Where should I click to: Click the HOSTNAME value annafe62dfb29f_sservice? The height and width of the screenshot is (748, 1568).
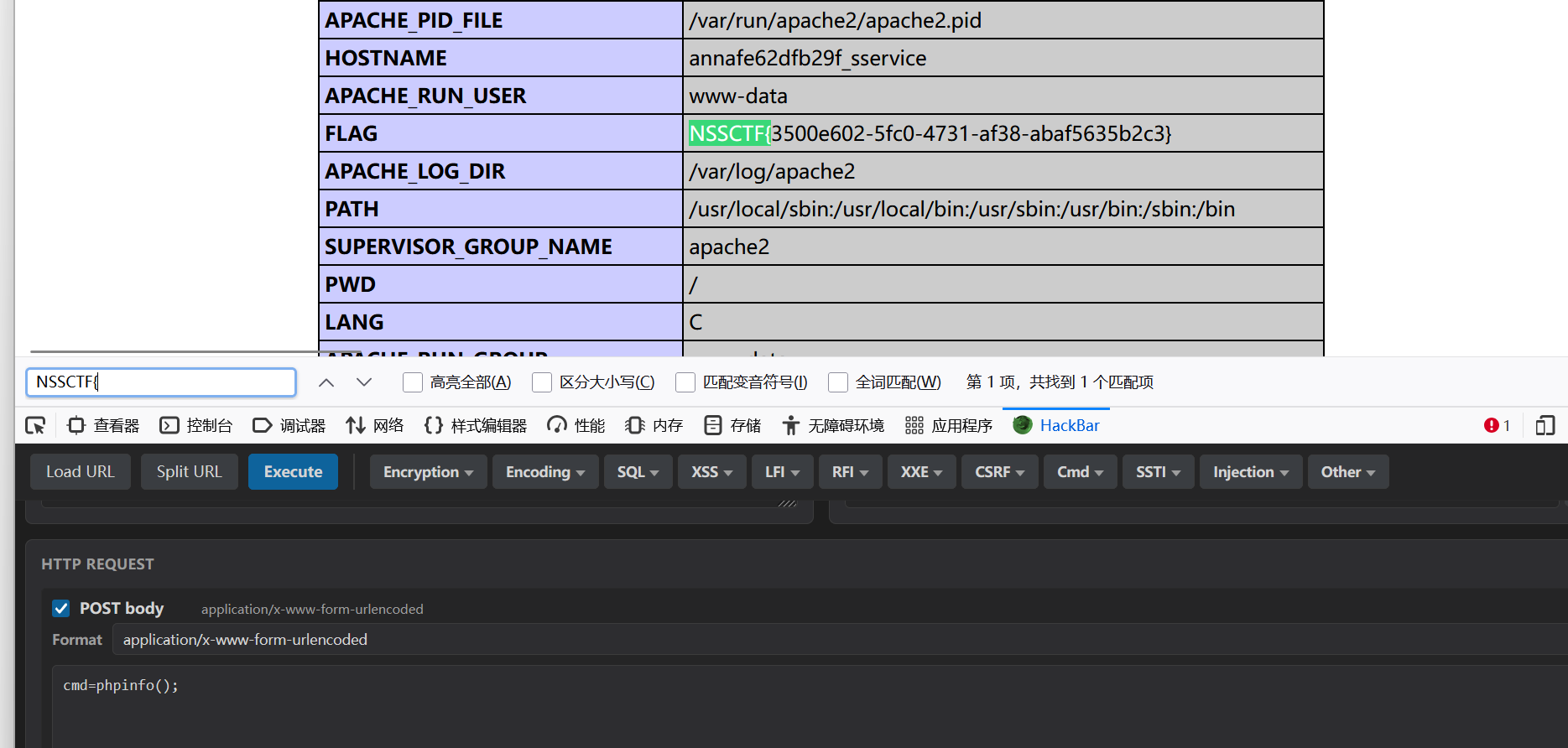click(x=807, y=58)
